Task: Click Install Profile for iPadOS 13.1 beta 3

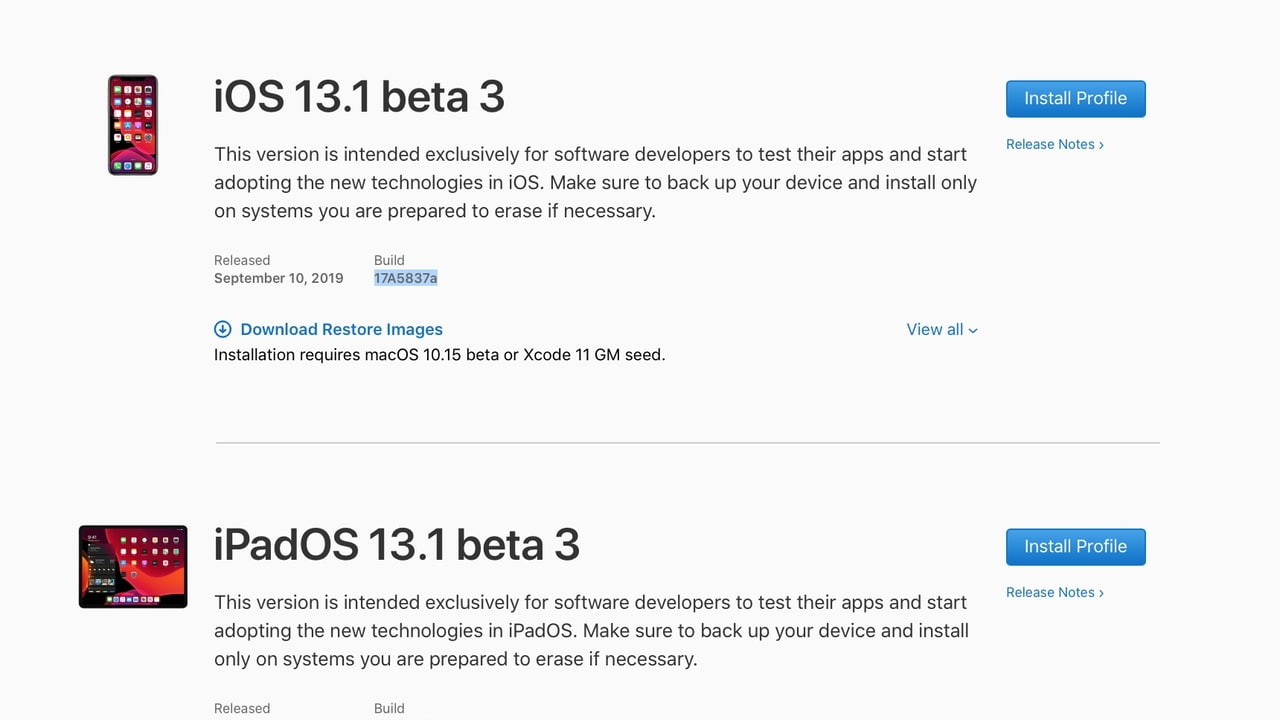Action: click(1075, 546)
